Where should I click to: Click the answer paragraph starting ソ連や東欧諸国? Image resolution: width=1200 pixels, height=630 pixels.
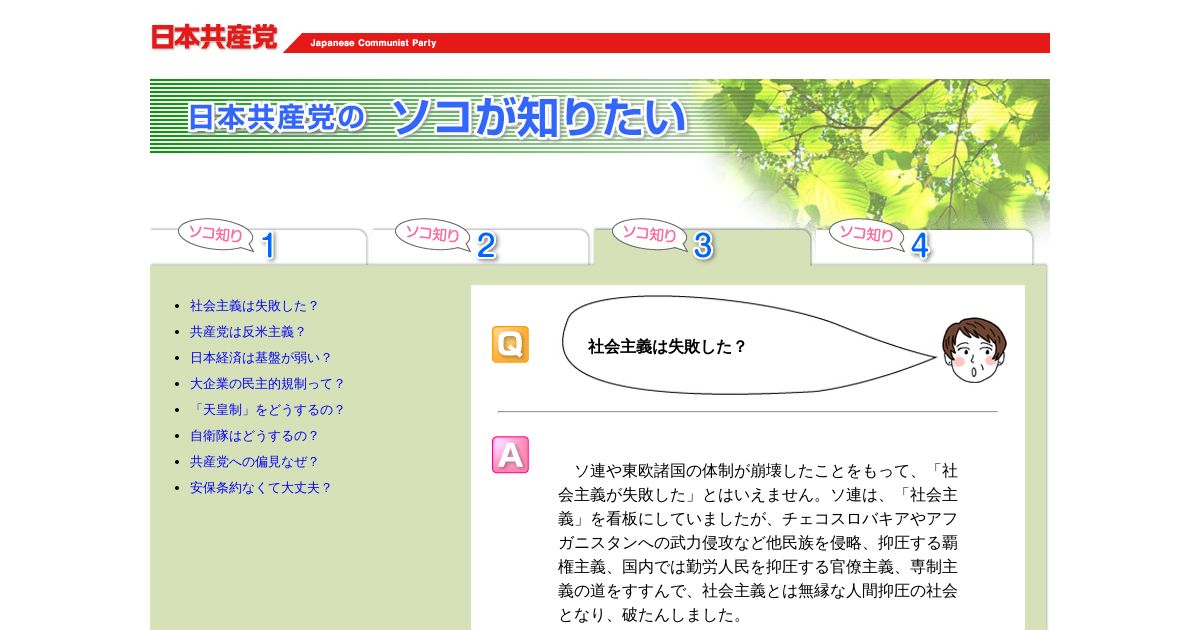(x=758, y=542)
